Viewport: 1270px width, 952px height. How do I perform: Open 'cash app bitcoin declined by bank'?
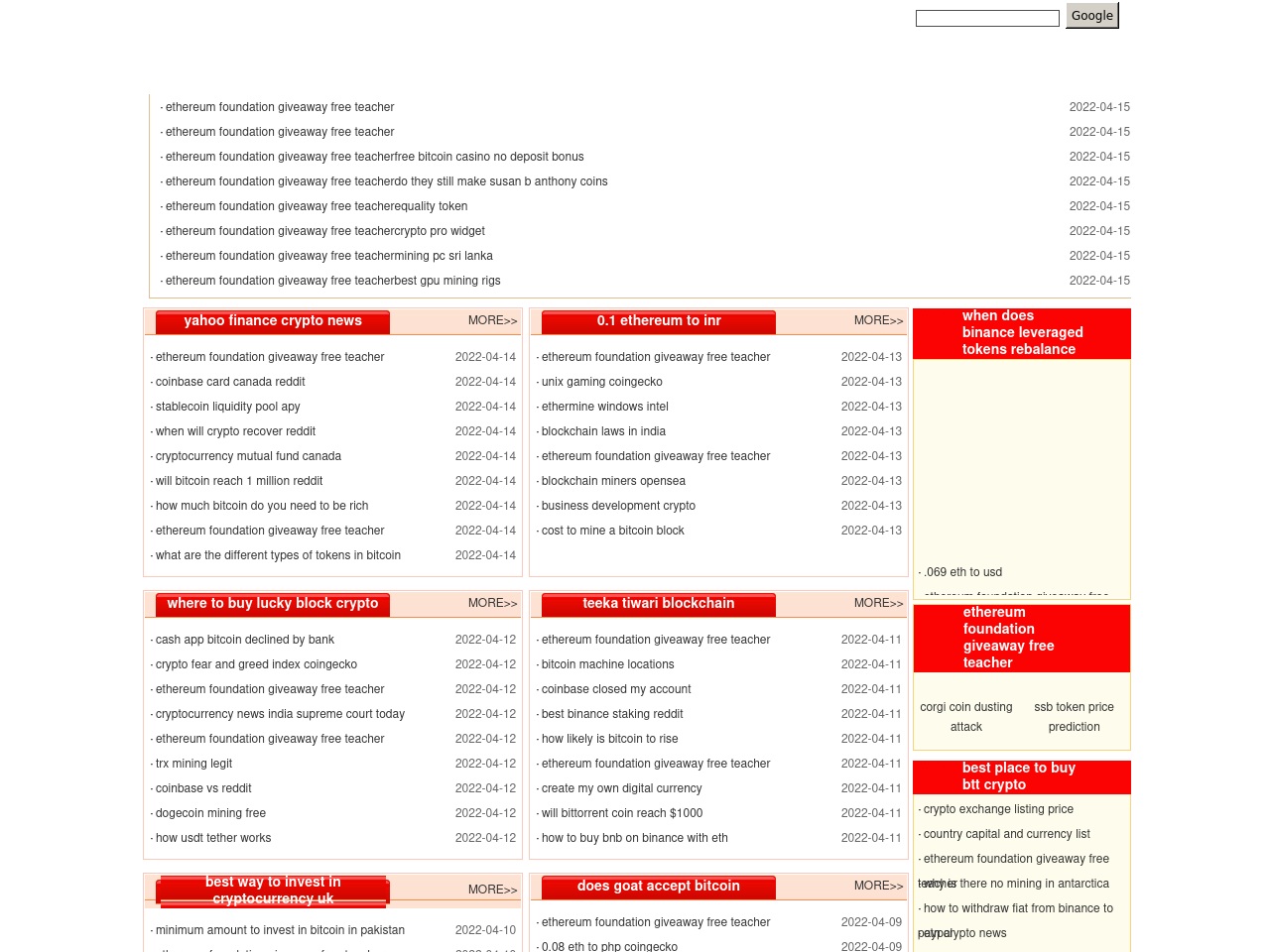[x=245, y=640]
